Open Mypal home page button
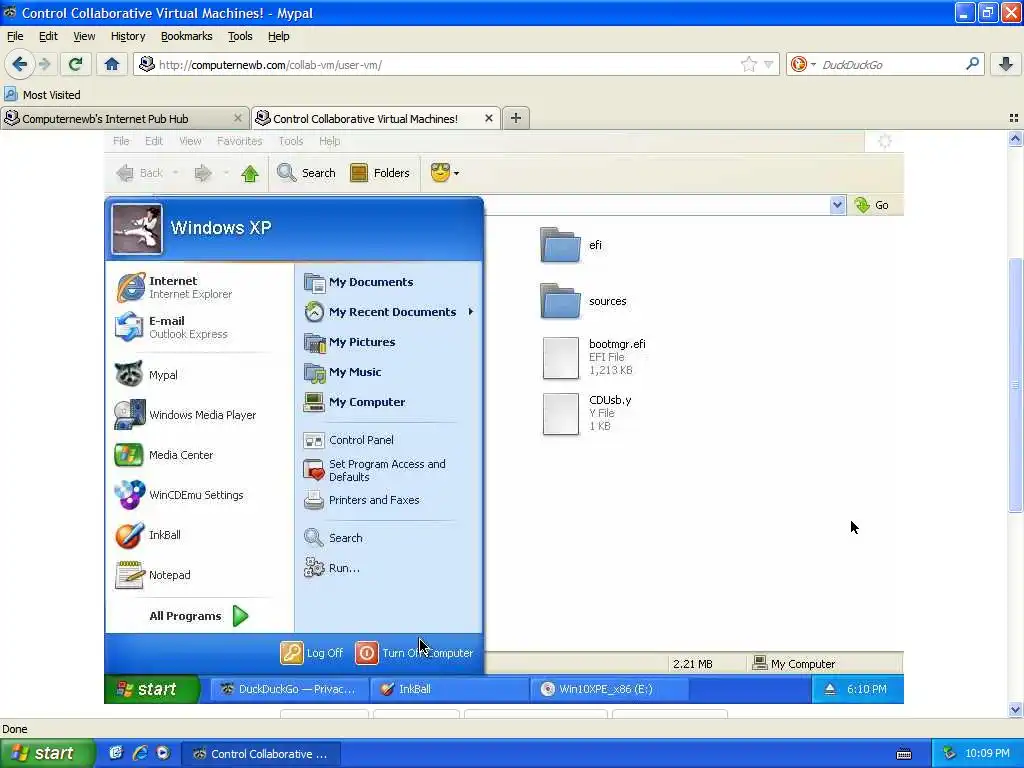This screenshot has width=1024, height=768. coord(112,64)
